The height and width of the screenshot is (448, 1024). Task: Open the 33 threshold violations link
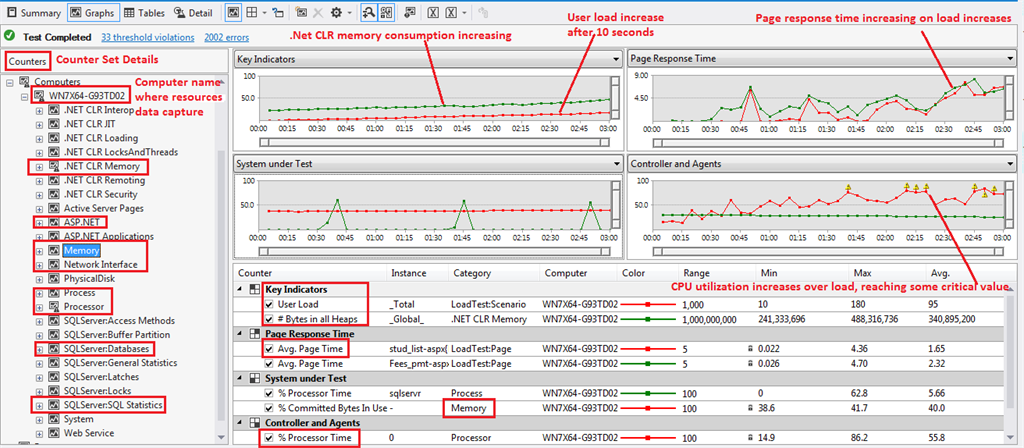(x=148, y=36)
